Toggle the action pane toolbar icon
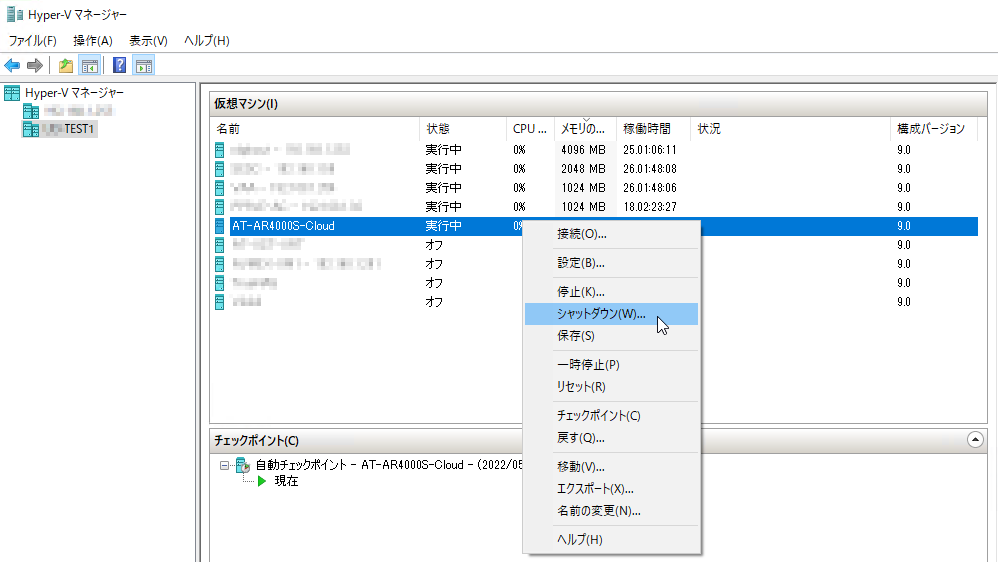The image size is (998, 562). [x=143, y=66]
